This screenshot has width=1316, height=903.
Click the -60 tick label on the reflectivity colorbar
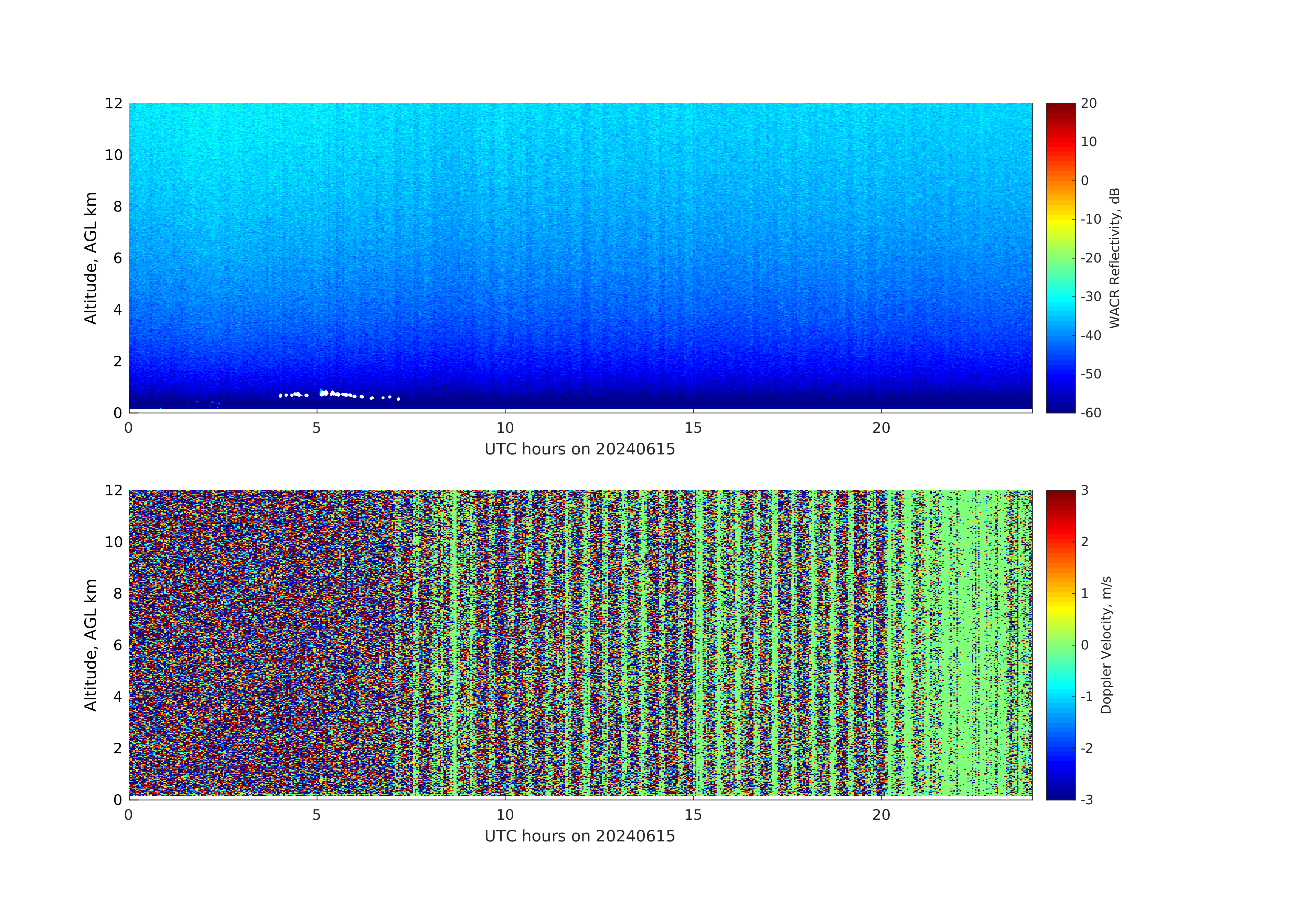pyautogui.click(x=1091, y=413)
